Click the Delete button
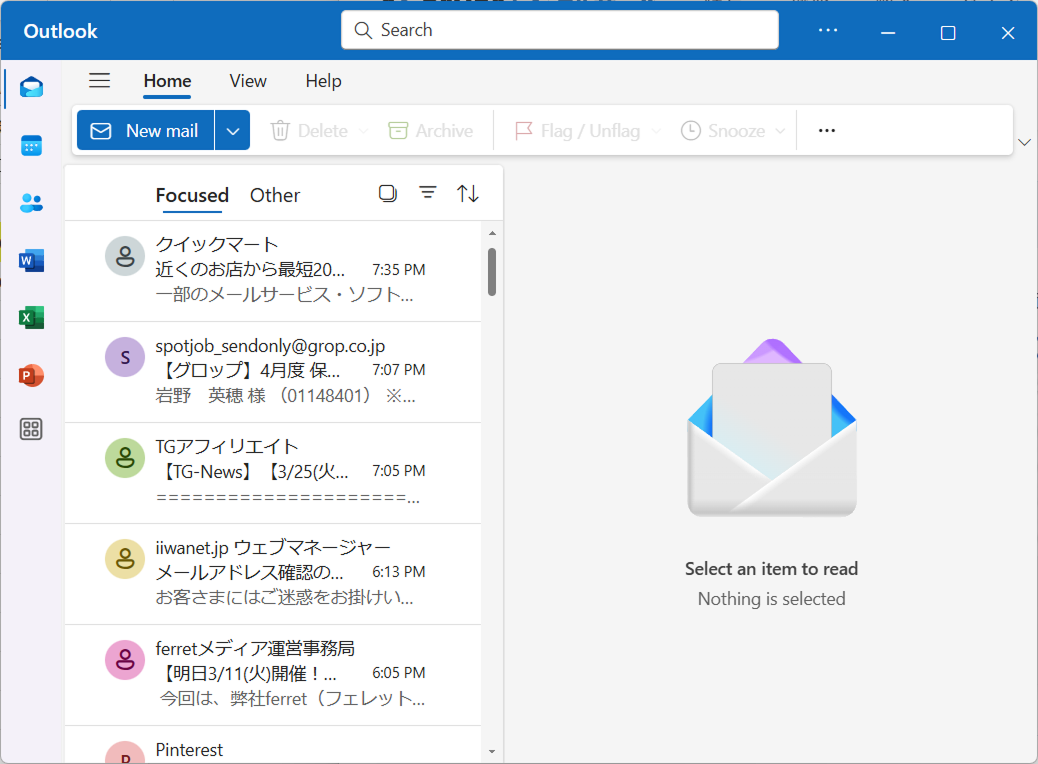Image resolution: width=1038 pixels, height=764 pixels. tap(309, 131)
